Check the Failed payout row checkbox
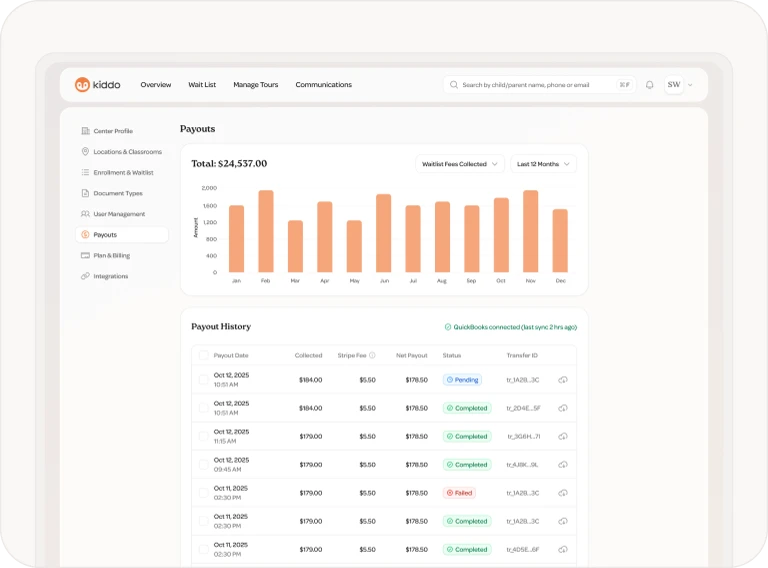This screenshot has width=768, height=568. (204, 493)
